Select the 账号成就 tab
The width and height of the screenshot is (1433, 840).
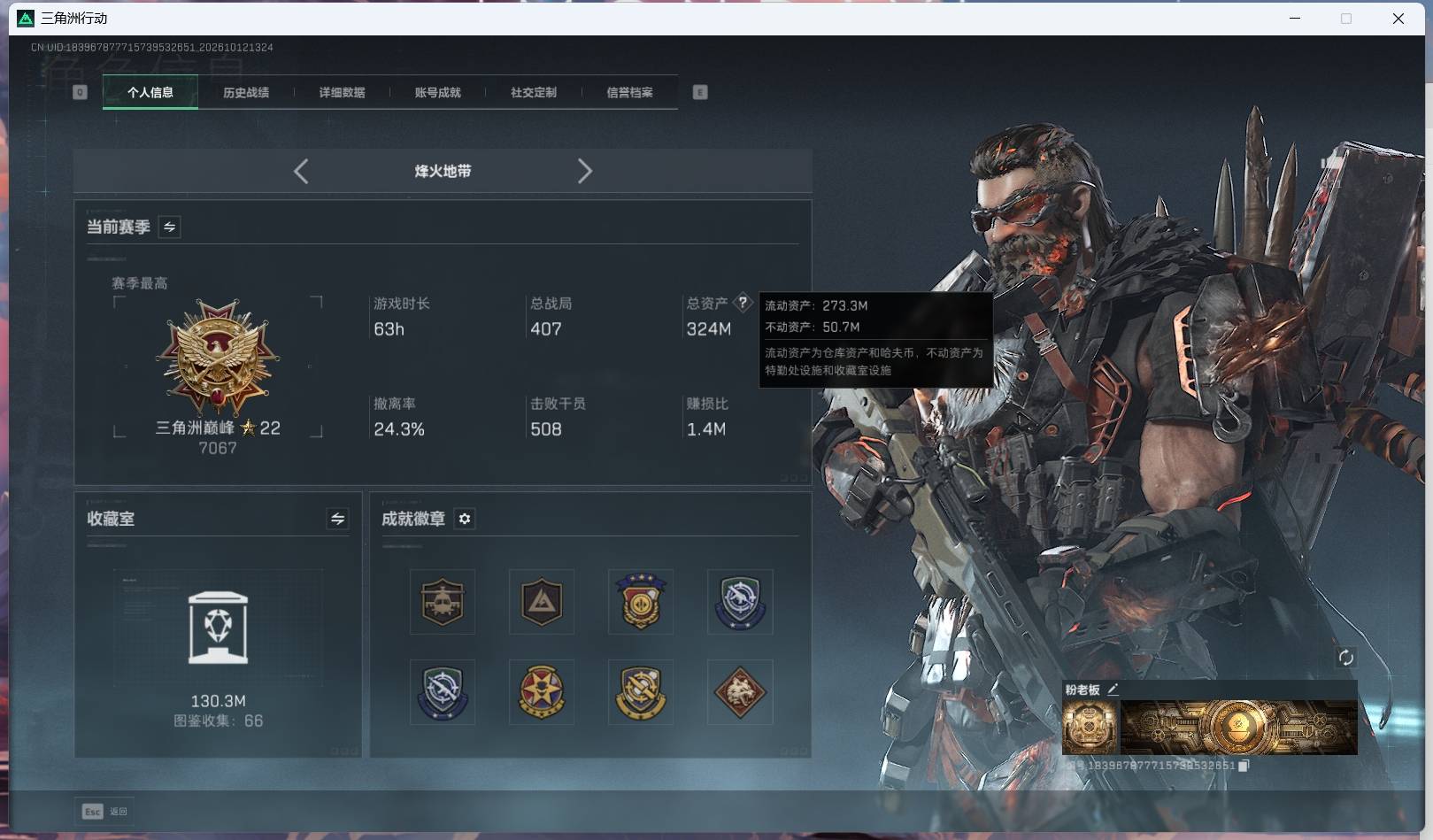pos(437,92)
